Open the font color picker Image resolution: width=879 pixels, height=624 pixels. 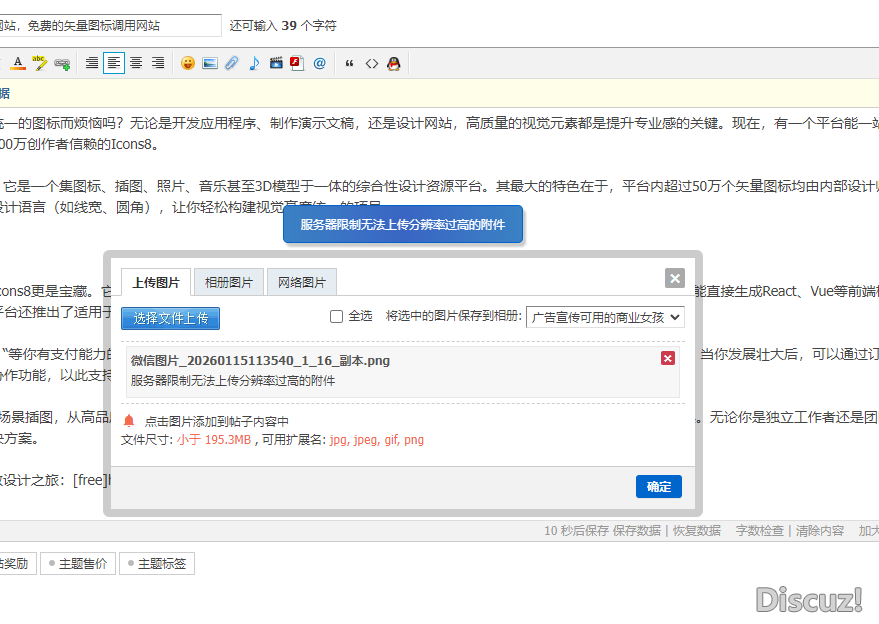click(x=17, y=62)
